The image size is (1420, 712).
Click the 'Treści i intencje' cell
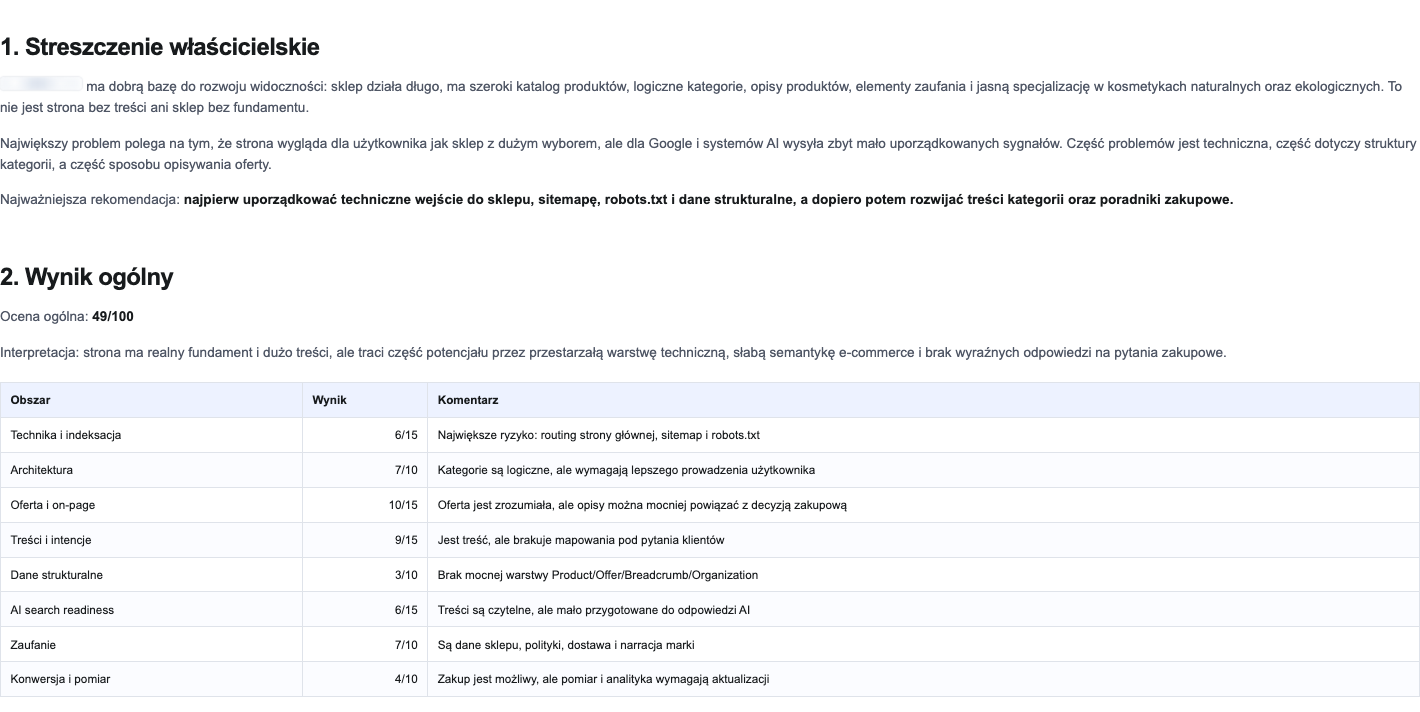click(151, 540)
